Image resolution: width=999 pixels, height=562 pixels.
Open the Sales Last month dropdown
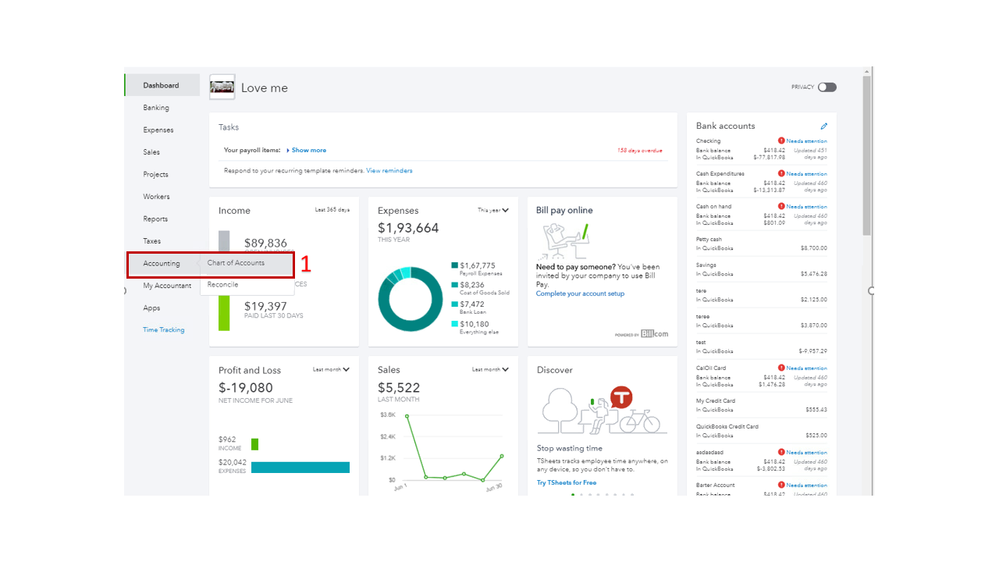490,370
